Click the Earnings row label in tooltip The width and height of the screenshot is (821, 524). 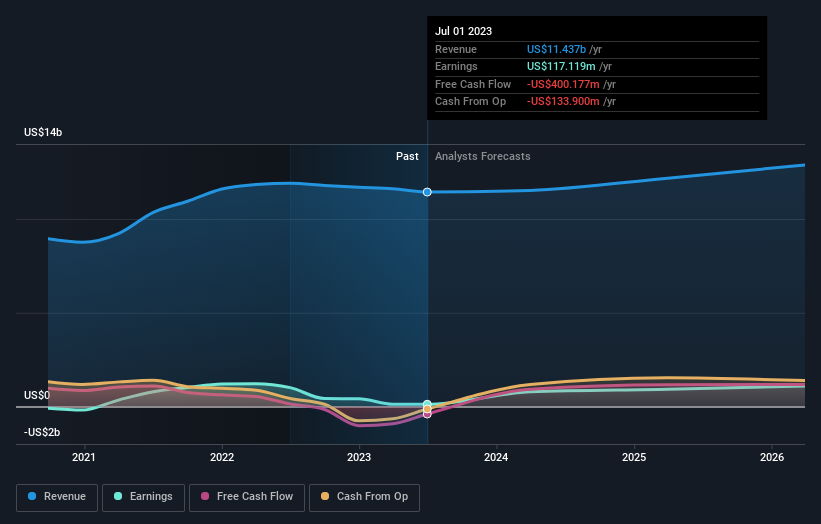tap(457, 66)
